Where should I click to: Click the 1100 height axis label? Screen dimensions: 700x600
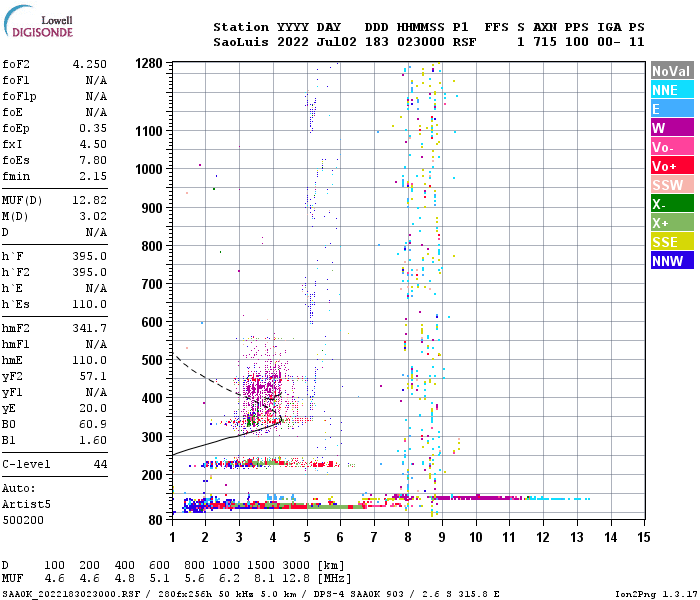pyautogui.click(x=149, y=131)
